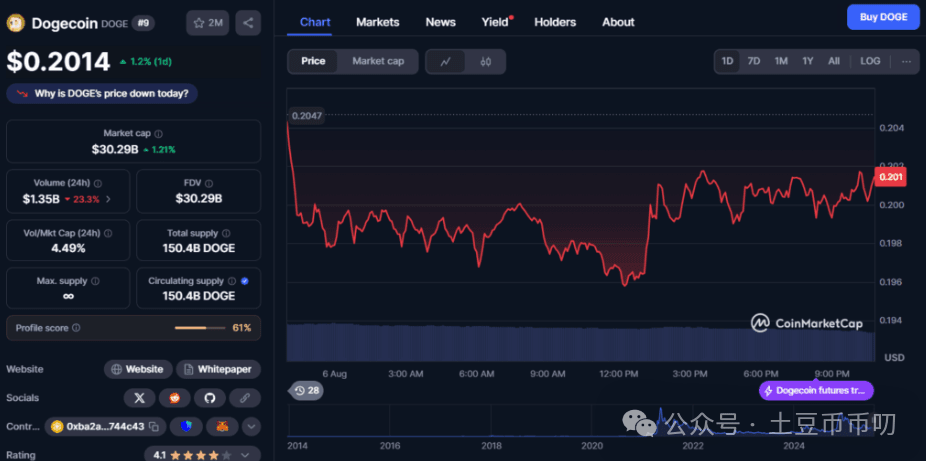
Task: Open the Markets tab
Action: coord(378,22)
